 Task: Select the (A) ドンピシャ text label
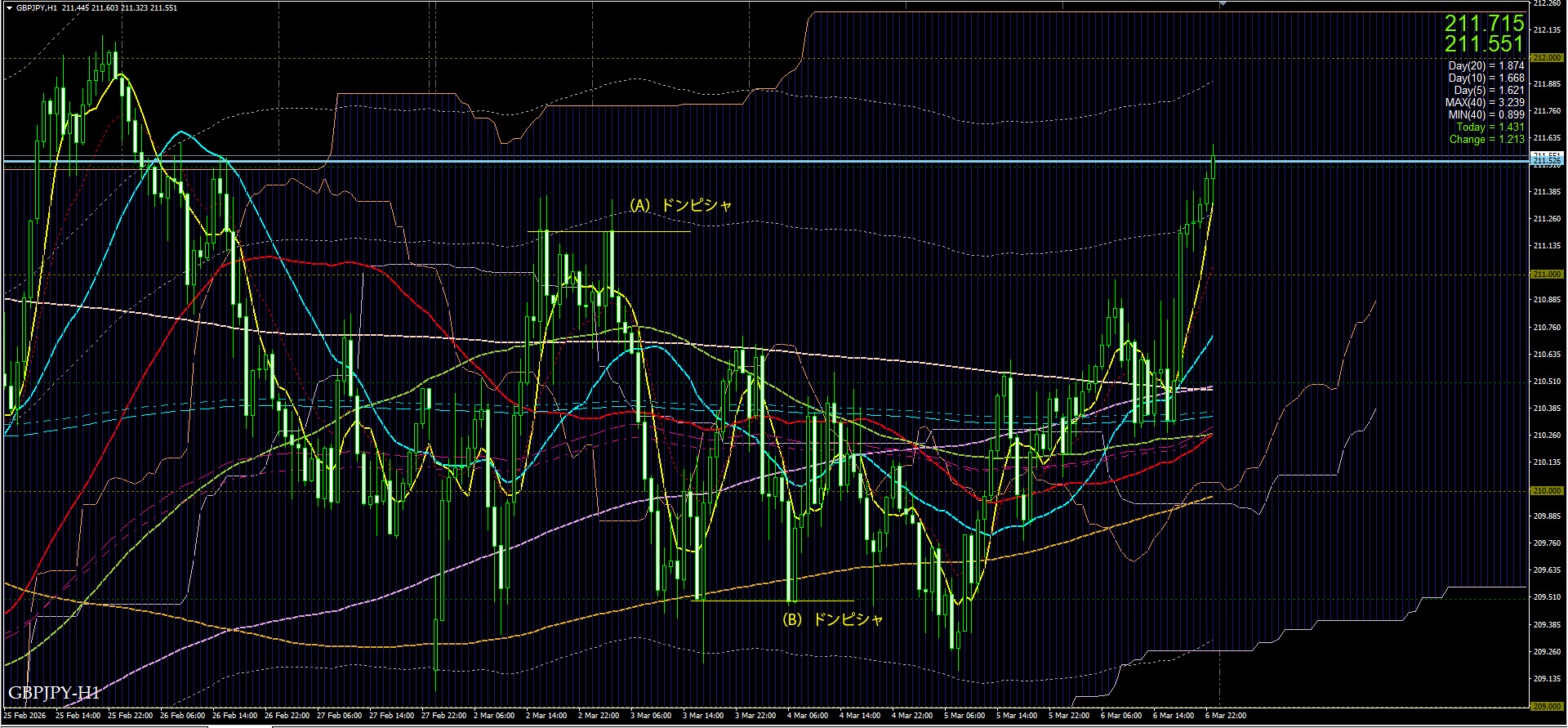(x=679, y=205)
